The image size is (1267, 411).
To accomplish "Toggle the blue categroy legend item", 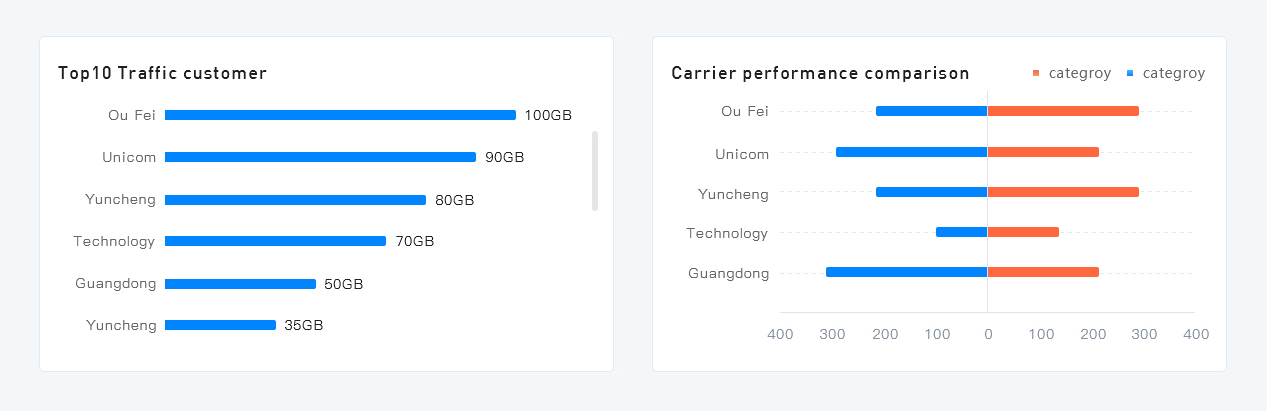I will pyautogui.click(x=1165, y=73).
